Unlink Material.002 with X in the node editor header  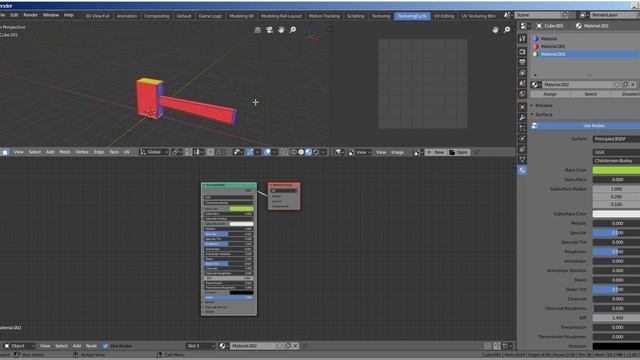[296, 346]
